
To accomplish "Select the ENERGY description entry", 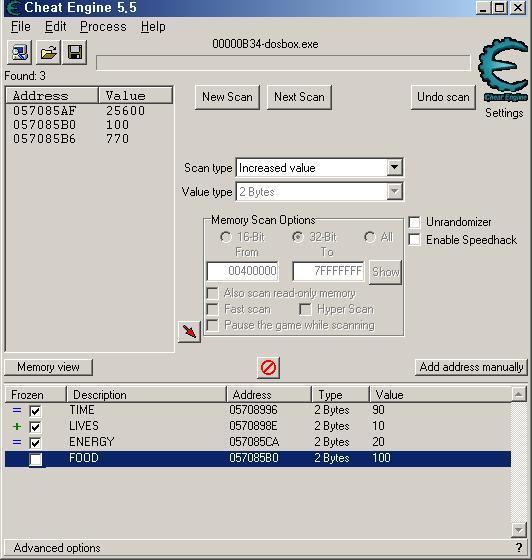I will coord(91,442).
